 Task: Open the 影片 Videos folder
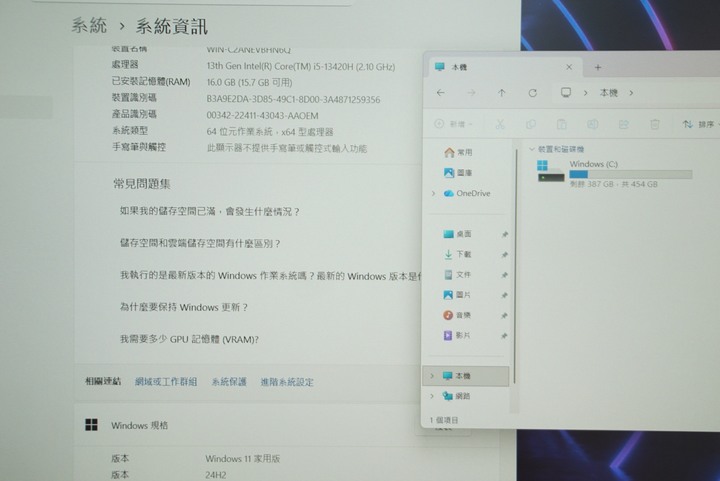463,335
